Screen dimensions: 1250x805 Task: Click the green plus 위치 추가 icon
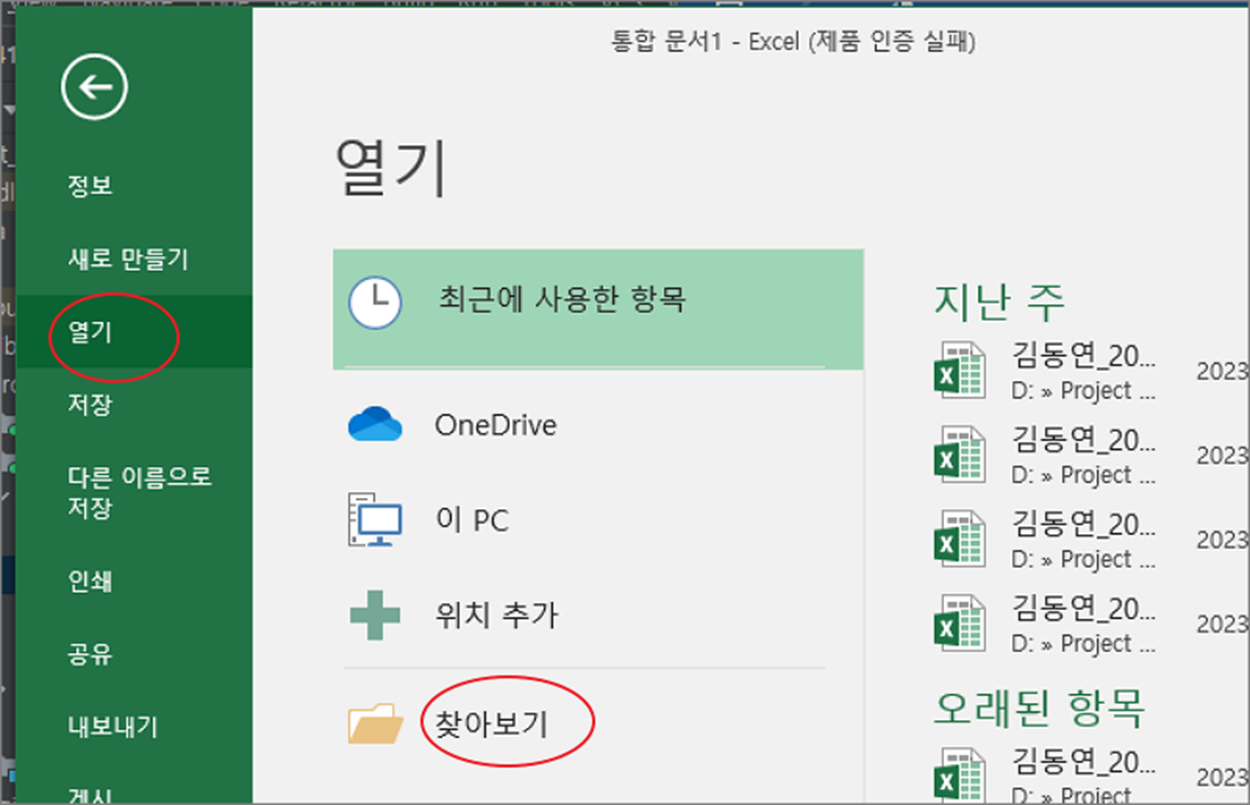[375, 614]
